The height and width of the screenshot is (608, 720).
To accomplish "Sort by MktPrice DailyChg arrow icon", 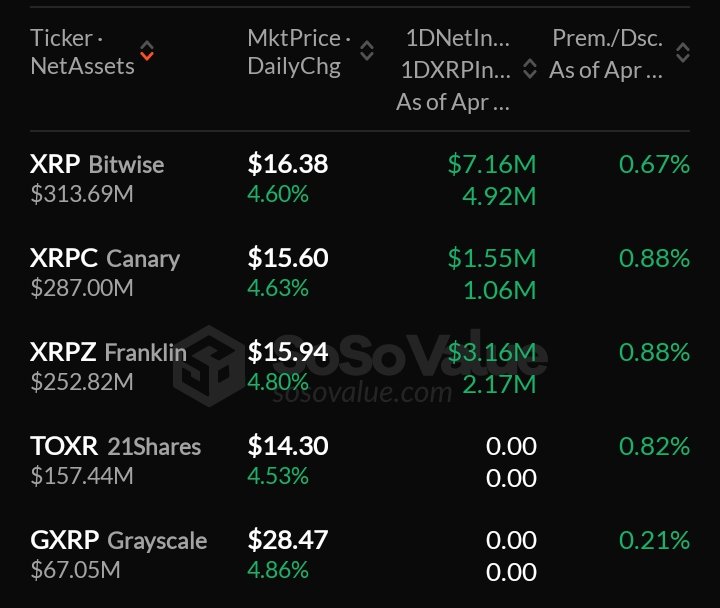I will pyautogui.click(x=367, y=51).
